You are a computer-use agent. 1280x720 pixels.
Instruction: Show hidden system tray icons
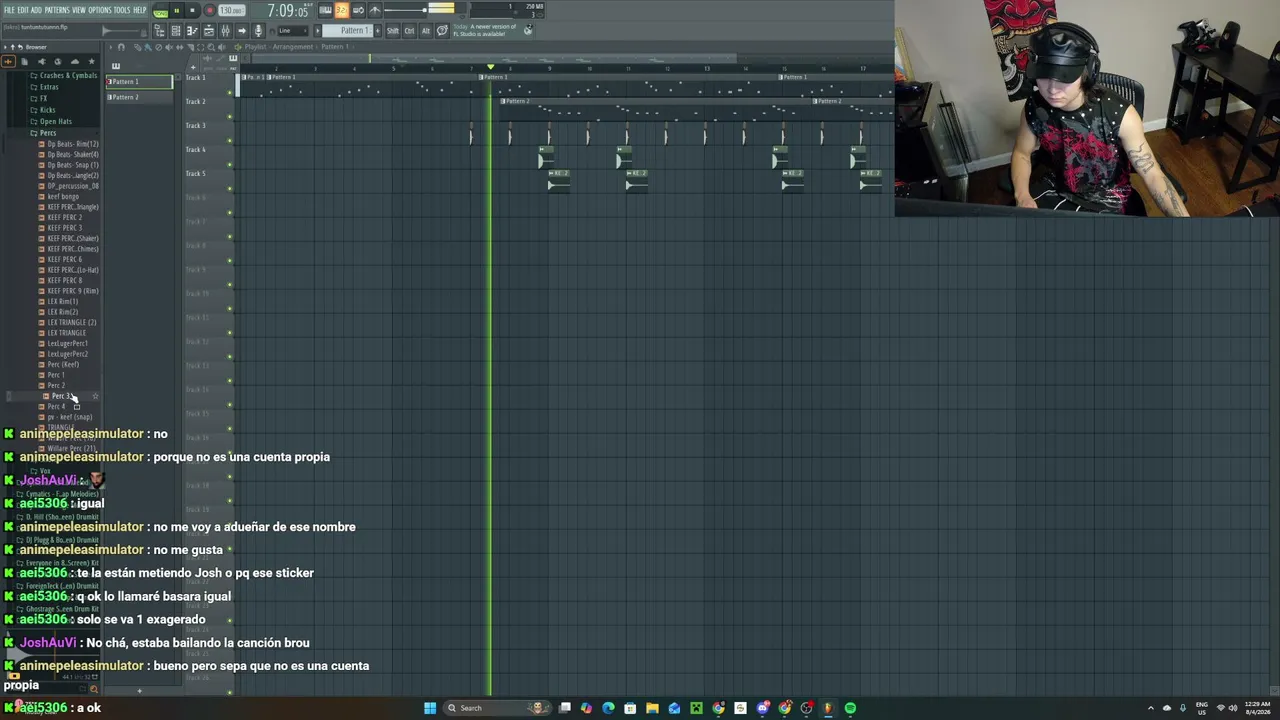(1150, 708)
